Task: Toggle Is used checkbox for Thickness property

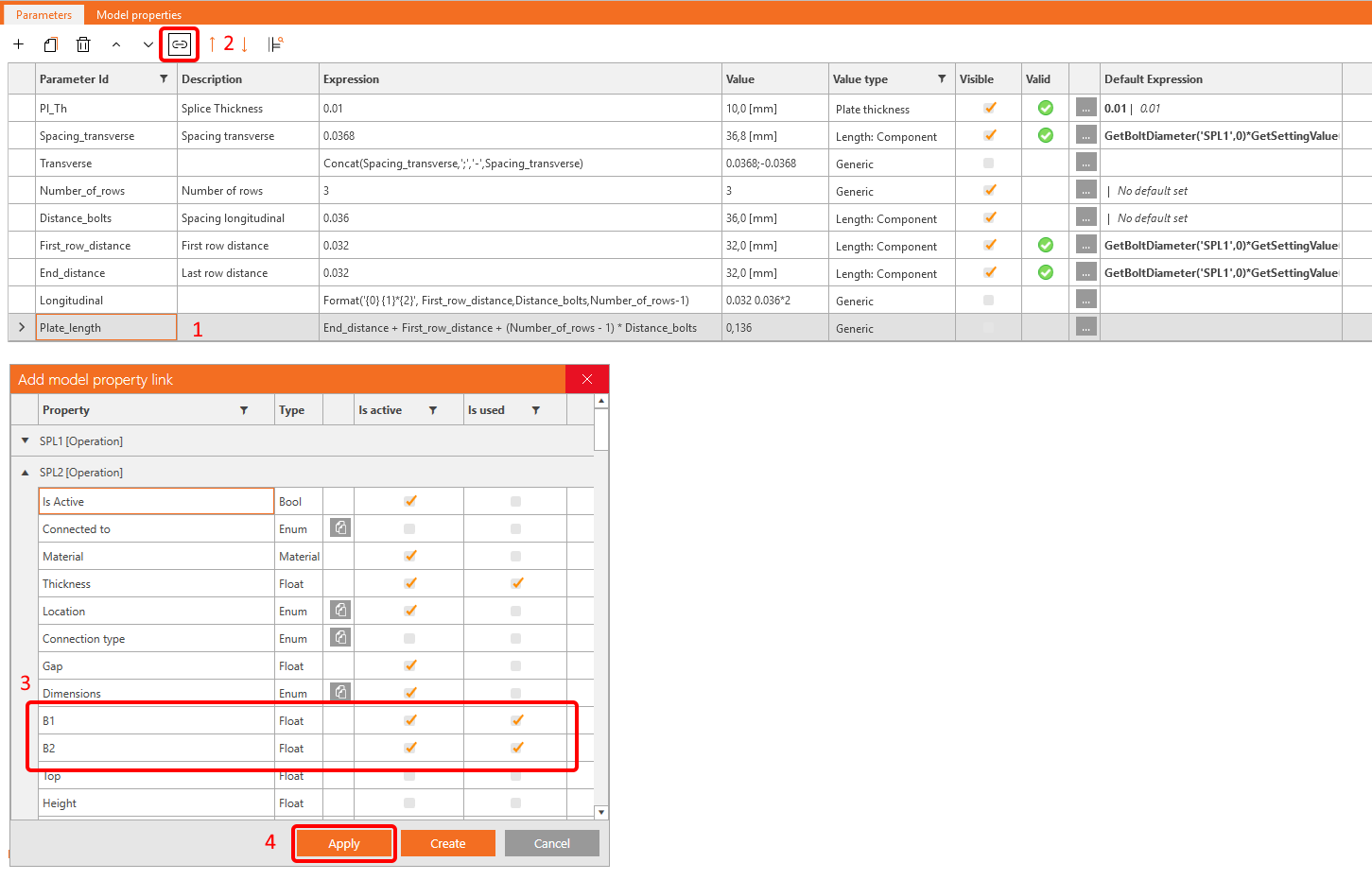Action: (x=516, y=583)
